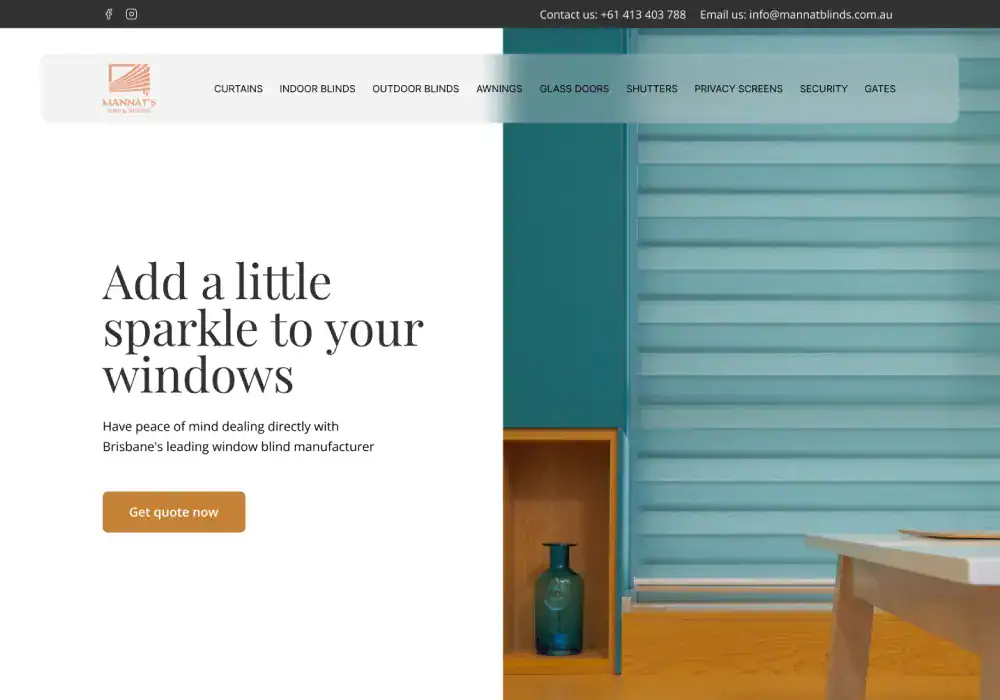Visit the Privacy Screens page
Viewport: 1000px width, 700px height.
[738, 89]
